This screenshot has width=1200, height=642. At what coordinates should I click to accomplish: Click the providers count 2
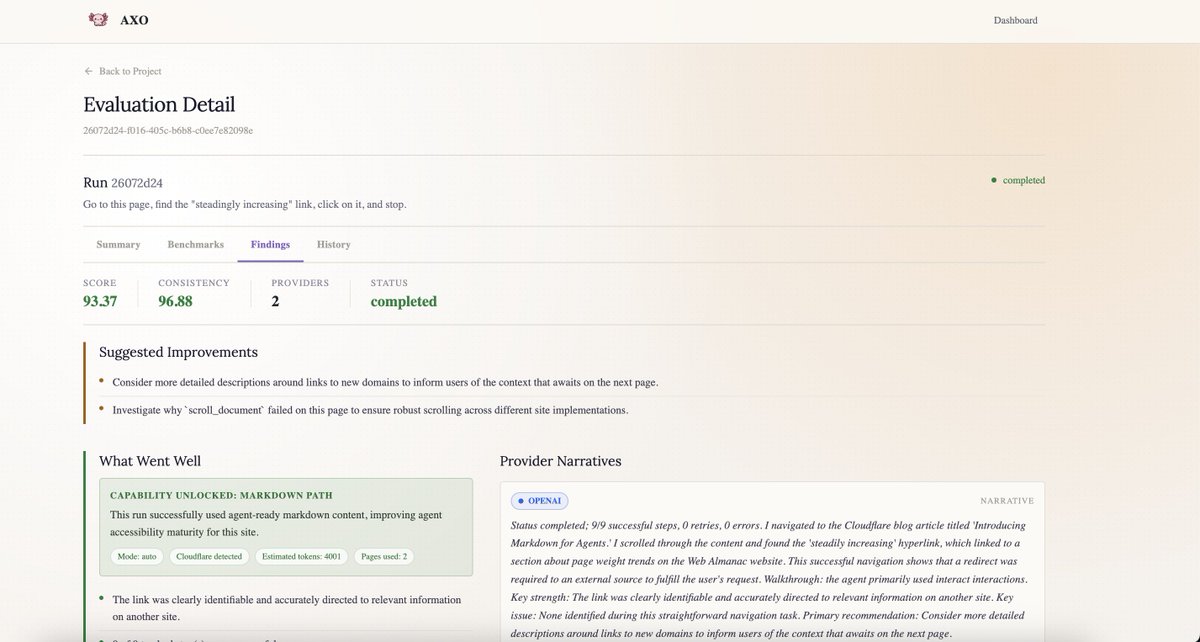point(275,301)
